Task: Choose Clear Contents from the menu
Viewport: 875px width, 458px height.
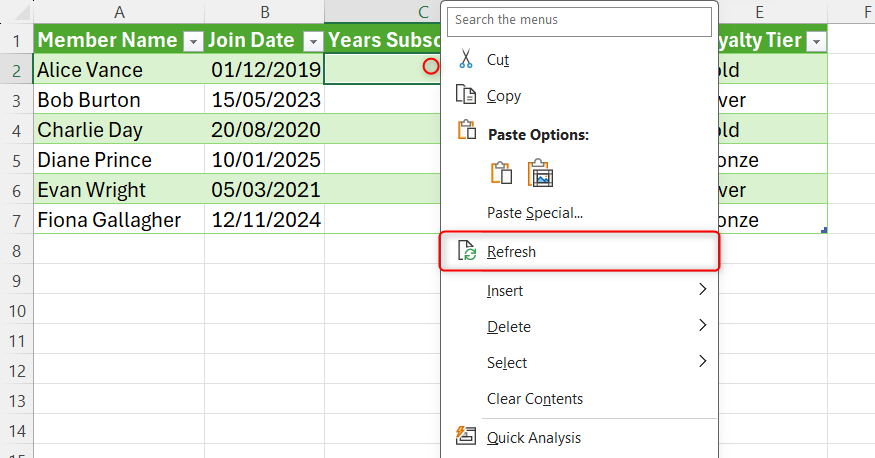Action: pyautogui.click(x=579, y=399)
